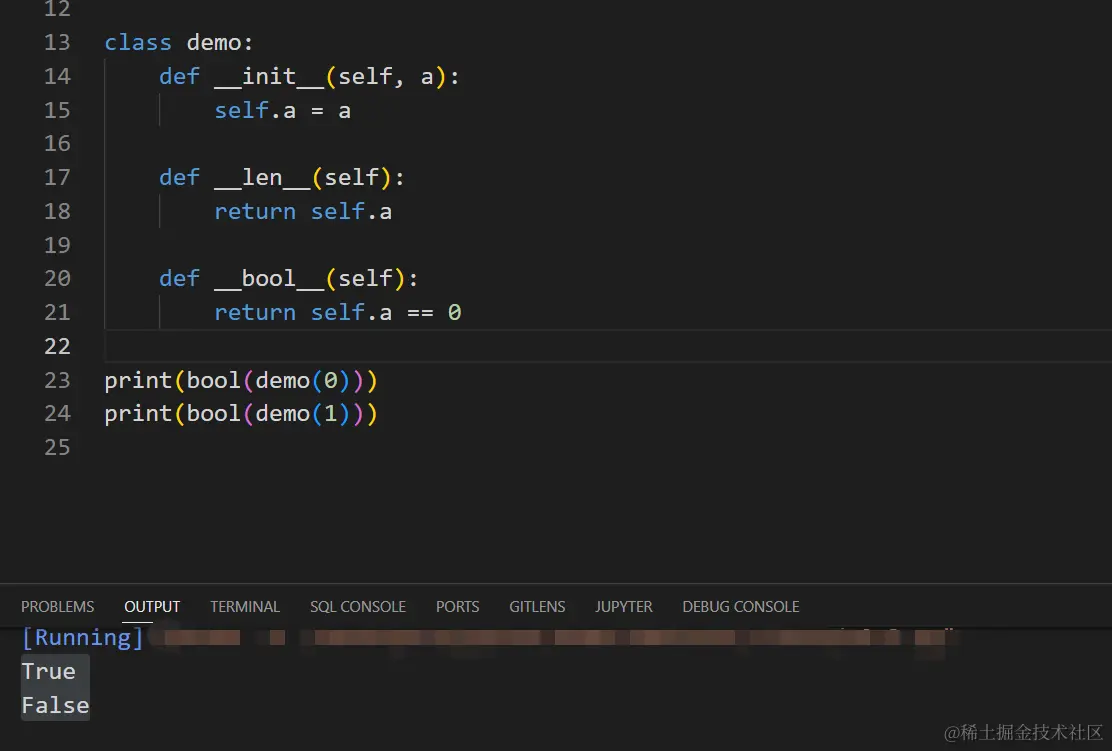
Task: Select the OUTPUT panel tab
Action: point(152,606)
